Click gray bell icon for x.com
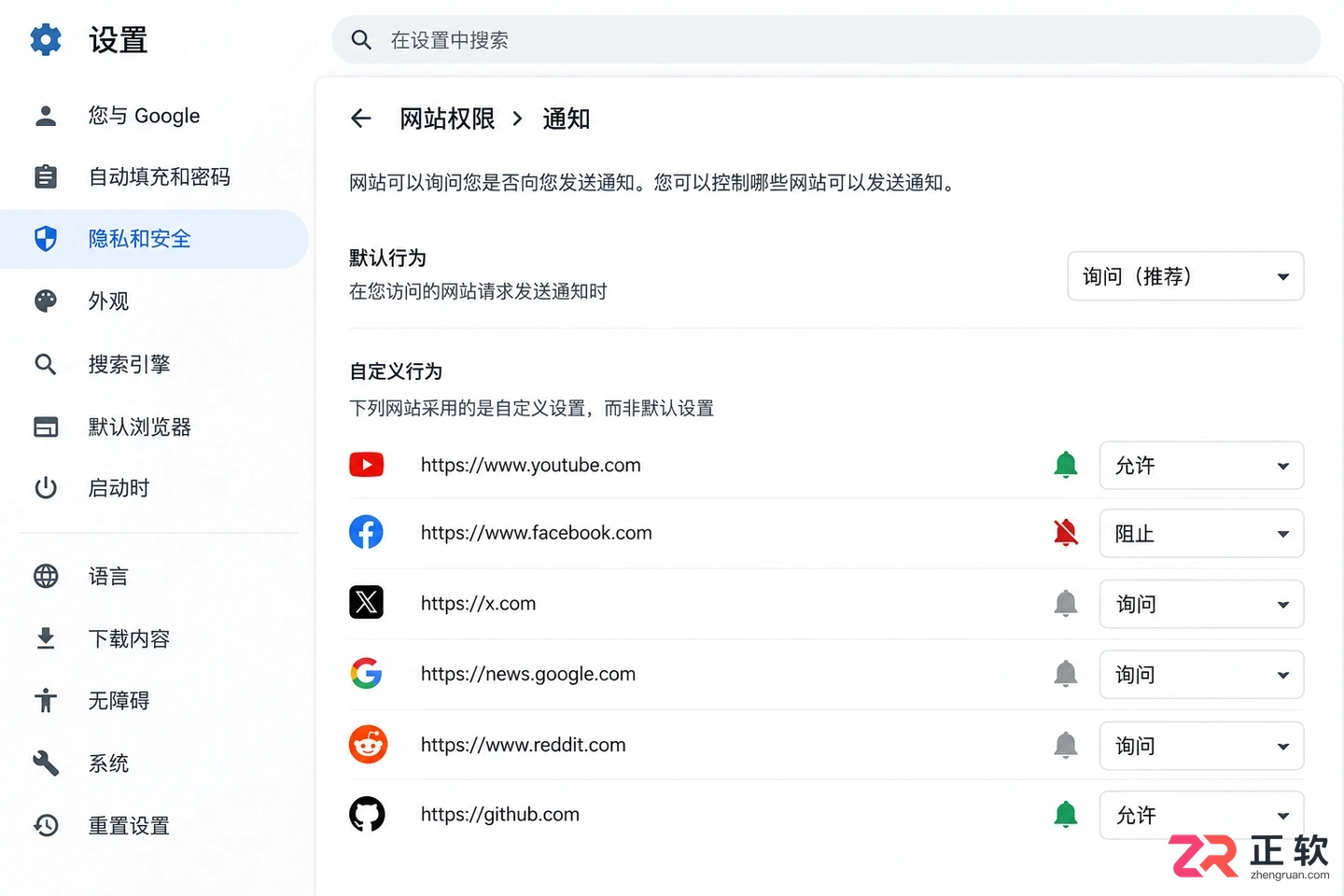The height and width of the screenshot is (896, 1344). coord(1066,604)
